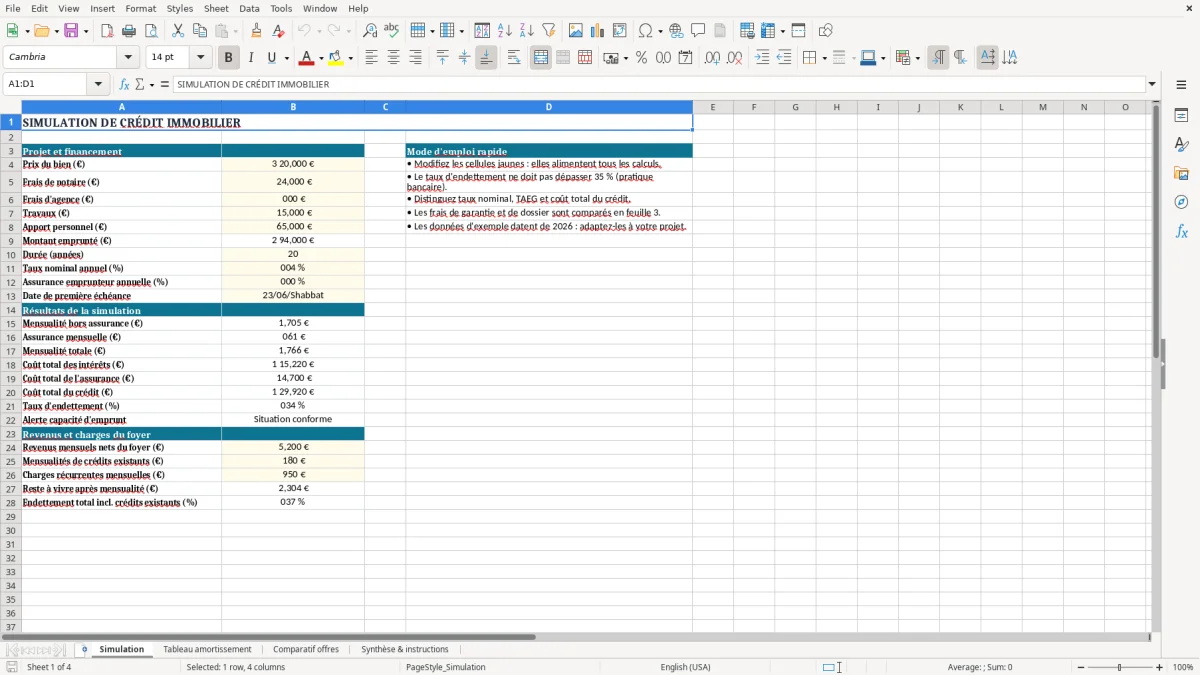
Task: Open the Borders dropdown arrow
Action: 823,58
